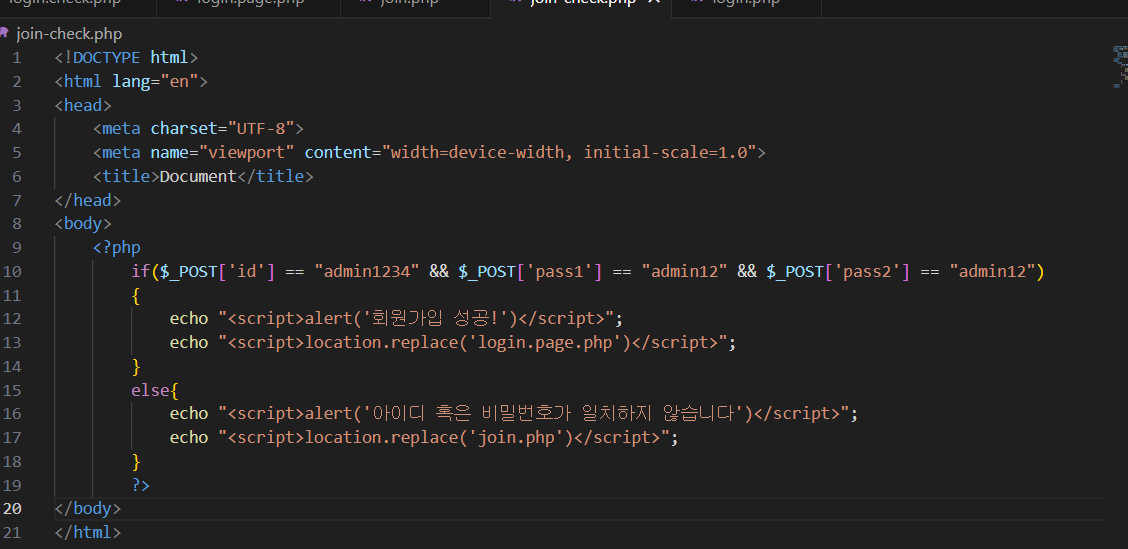Viewport: 1128px width, 549px height.
Task: Click line number 10 in the gutter
Action: click(12, 271)
